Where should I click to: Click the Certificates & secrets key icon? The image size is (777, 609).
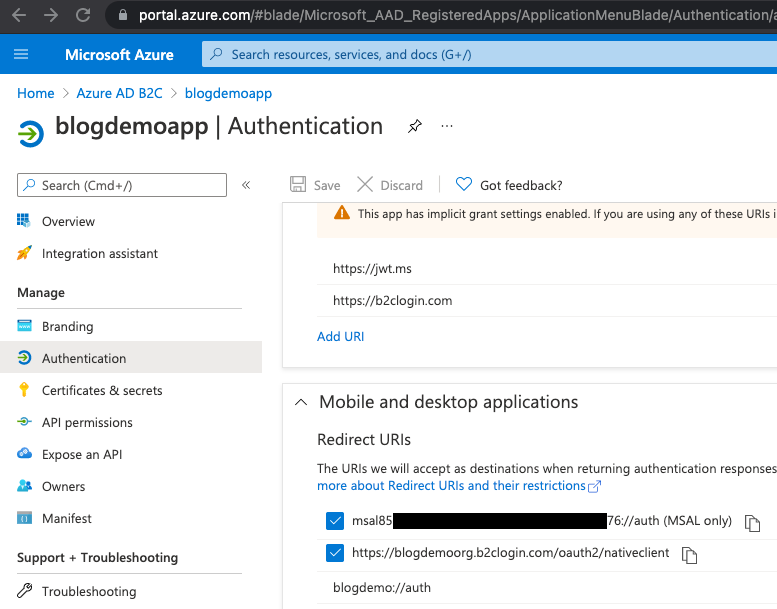click(24, 389)
